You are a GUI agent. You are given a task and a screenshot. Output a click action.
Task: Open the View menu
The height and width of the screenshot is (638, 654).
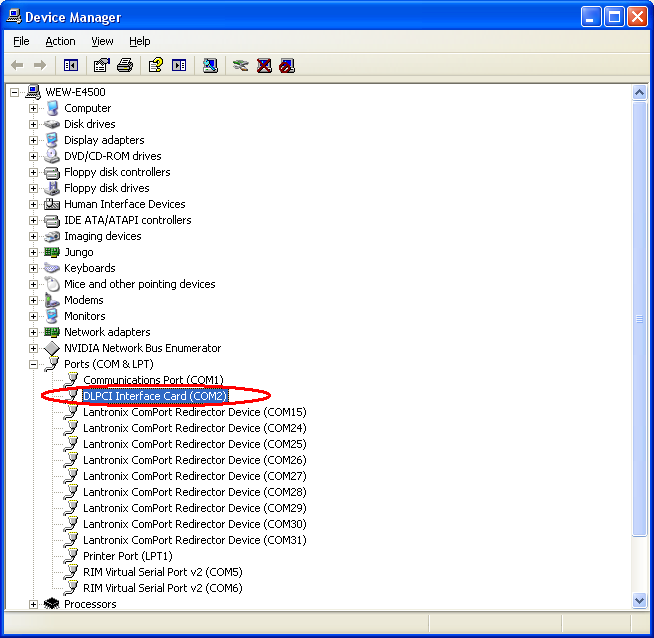click(x=102, y=41)
